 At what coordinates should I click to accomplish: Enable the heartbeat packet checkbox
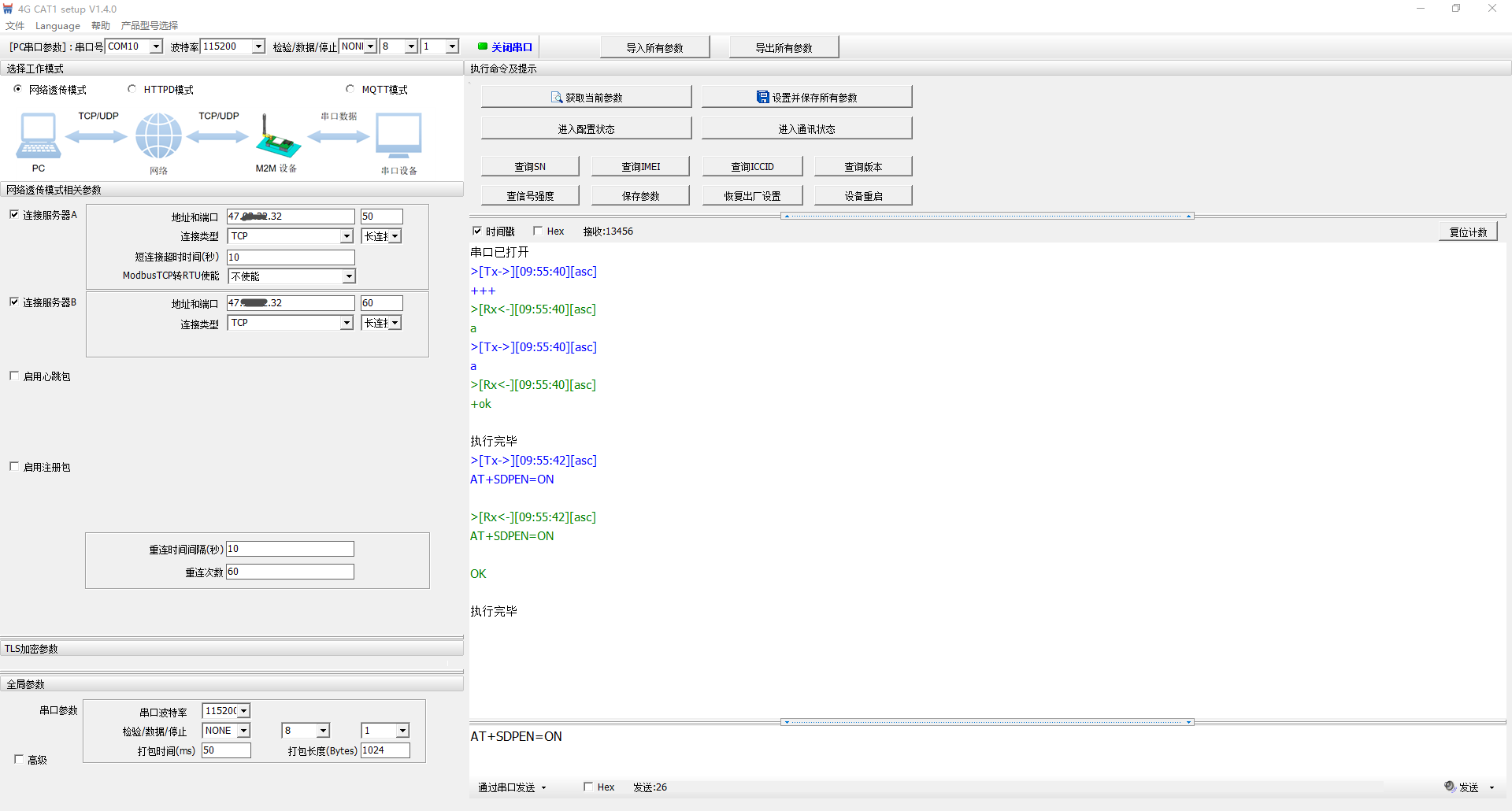coord(14,376)
